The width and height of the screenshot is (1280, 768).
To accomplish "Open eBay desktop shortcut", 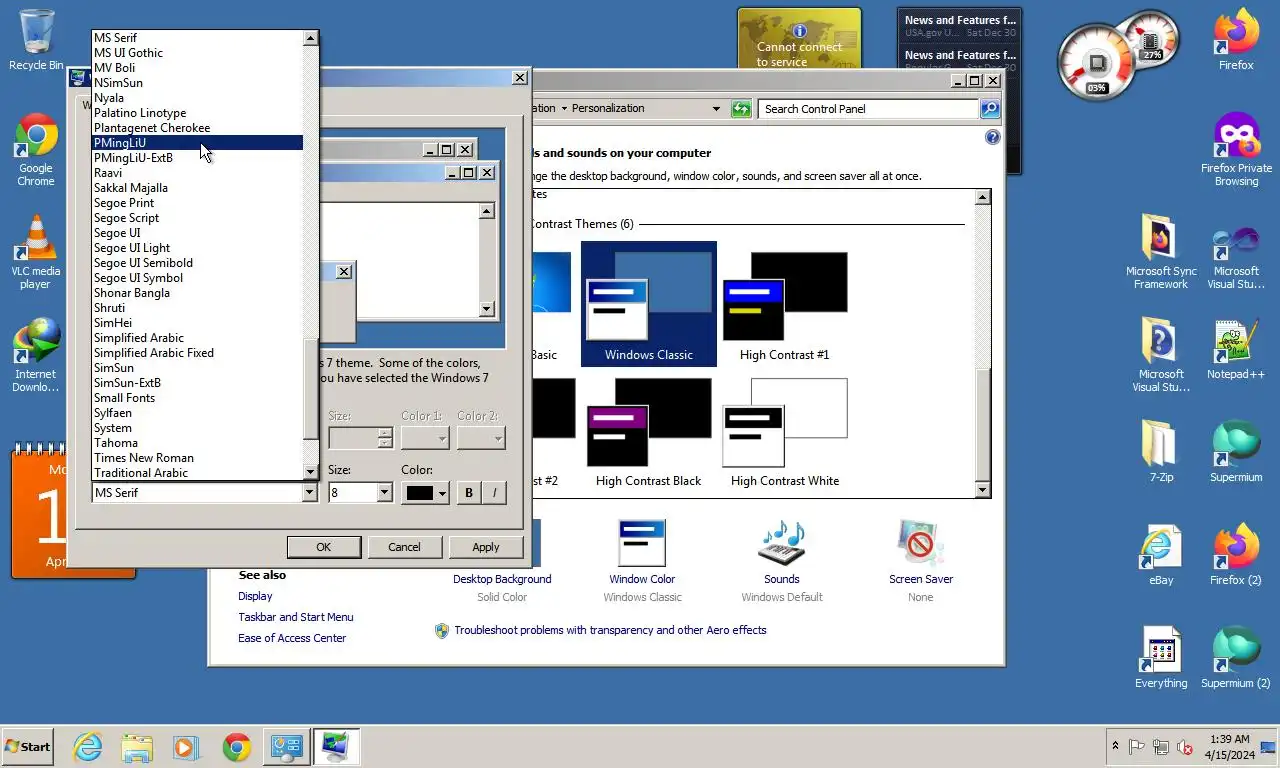I will coord(1161,555).
